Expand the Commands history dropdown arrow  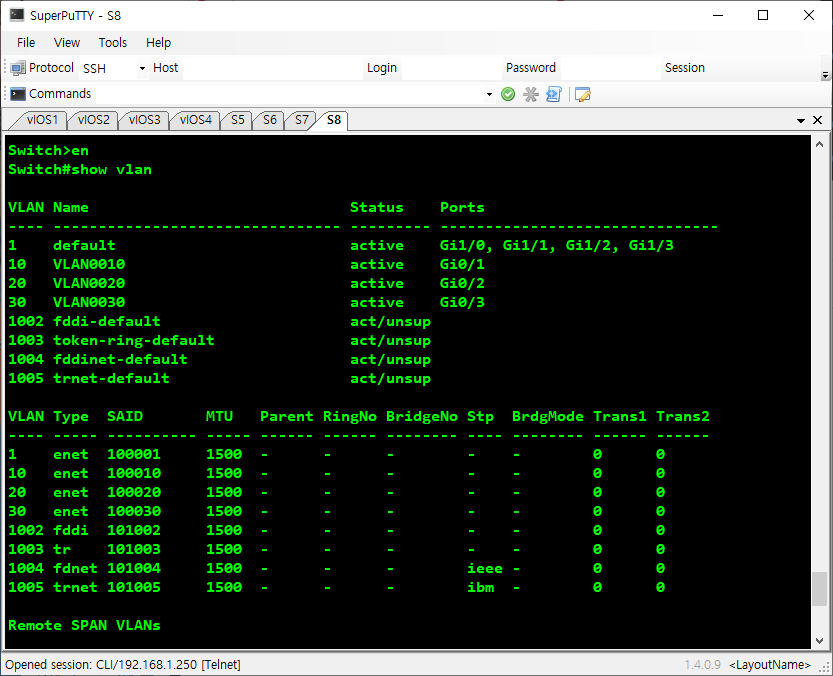(x=489, y=95)
